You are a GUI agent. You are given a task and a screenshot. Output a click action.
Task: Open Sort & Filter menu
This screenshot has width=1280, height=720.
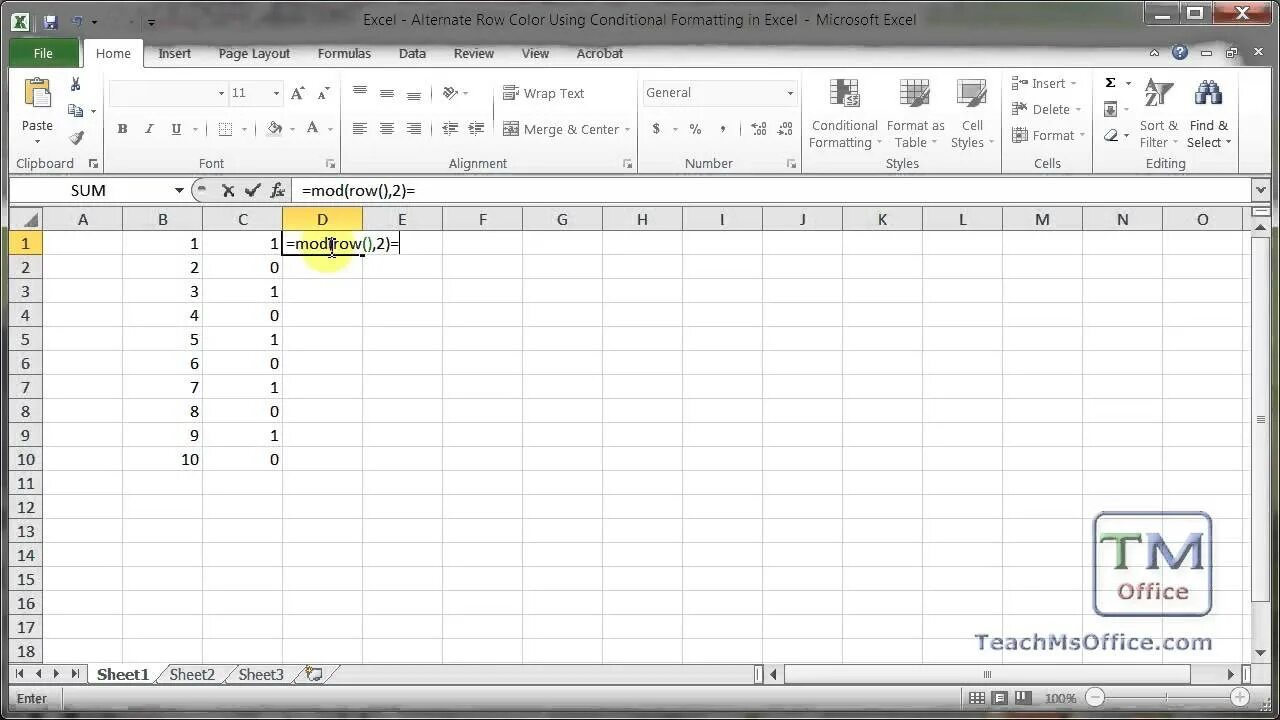coord(1159,114)
